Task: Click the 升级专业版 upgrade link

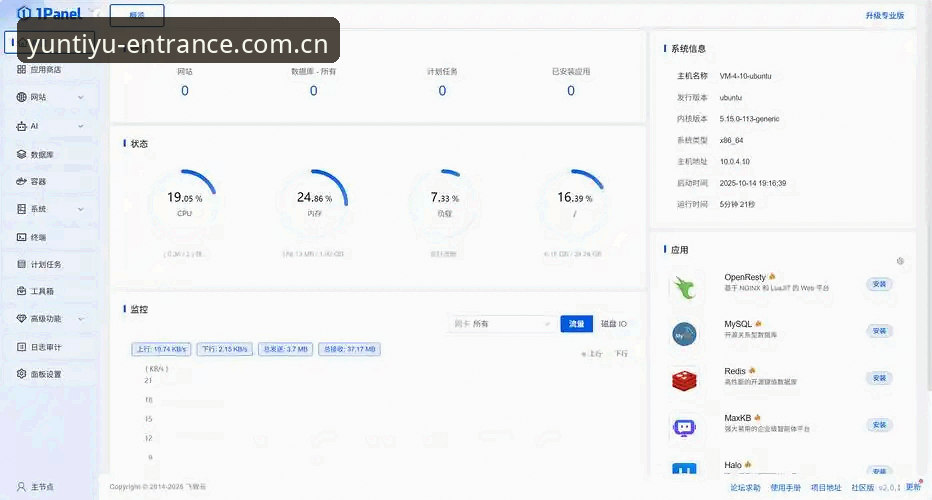Action: 884,15
